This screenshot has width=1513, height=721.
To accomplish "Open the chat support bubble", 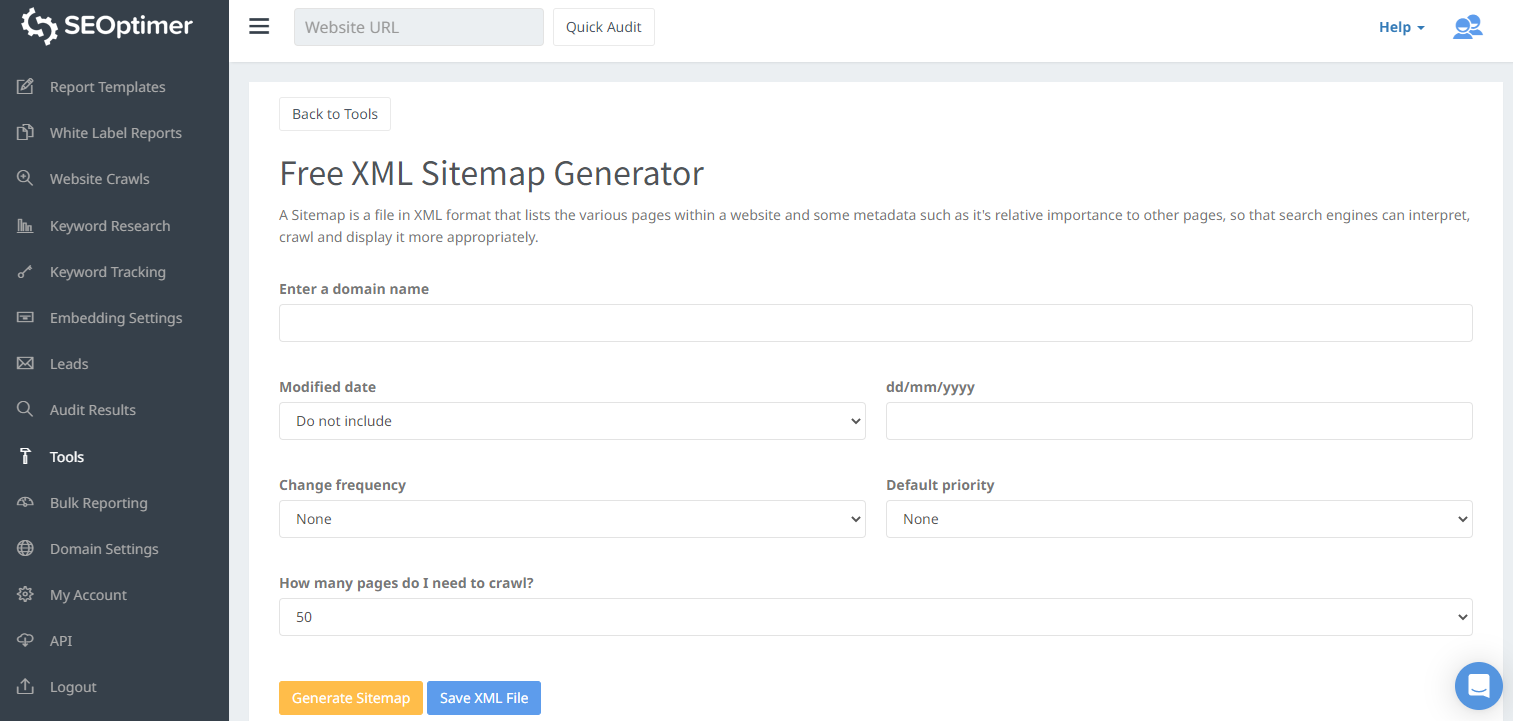I will coord(1479,686).
